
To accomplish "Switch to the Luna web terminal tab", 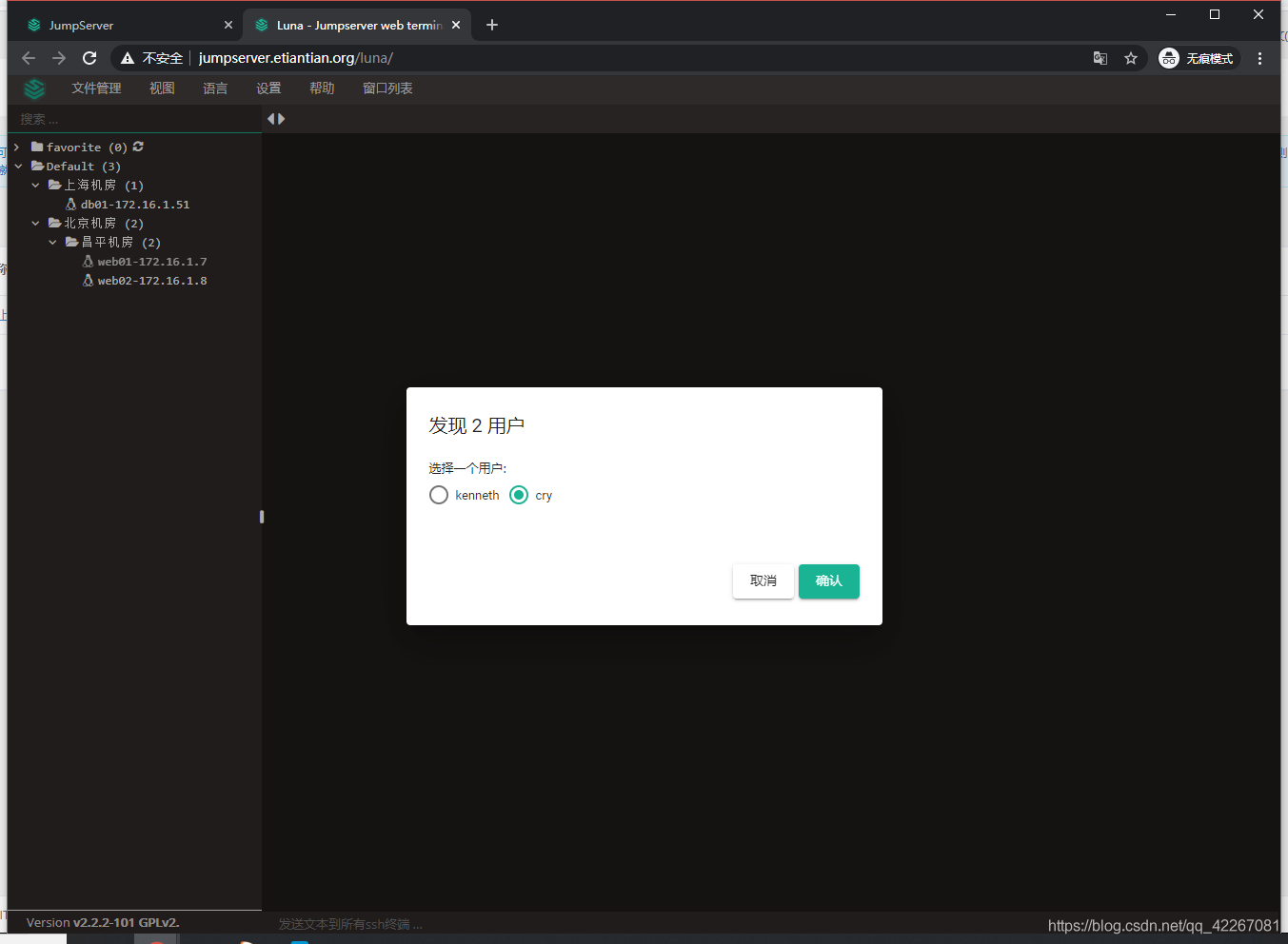I will (359, 25).
